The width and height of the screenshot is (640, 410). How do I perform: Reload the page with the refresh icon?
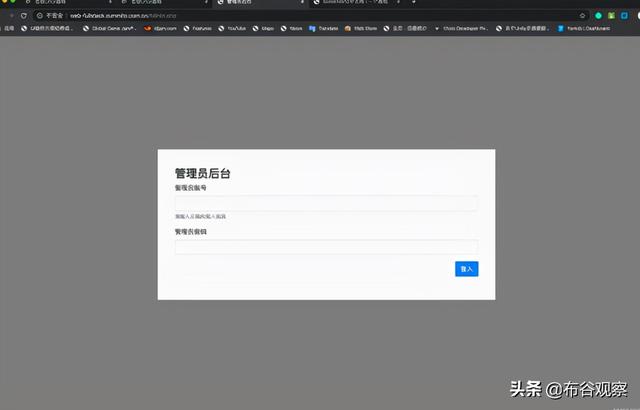pos(24,16)
